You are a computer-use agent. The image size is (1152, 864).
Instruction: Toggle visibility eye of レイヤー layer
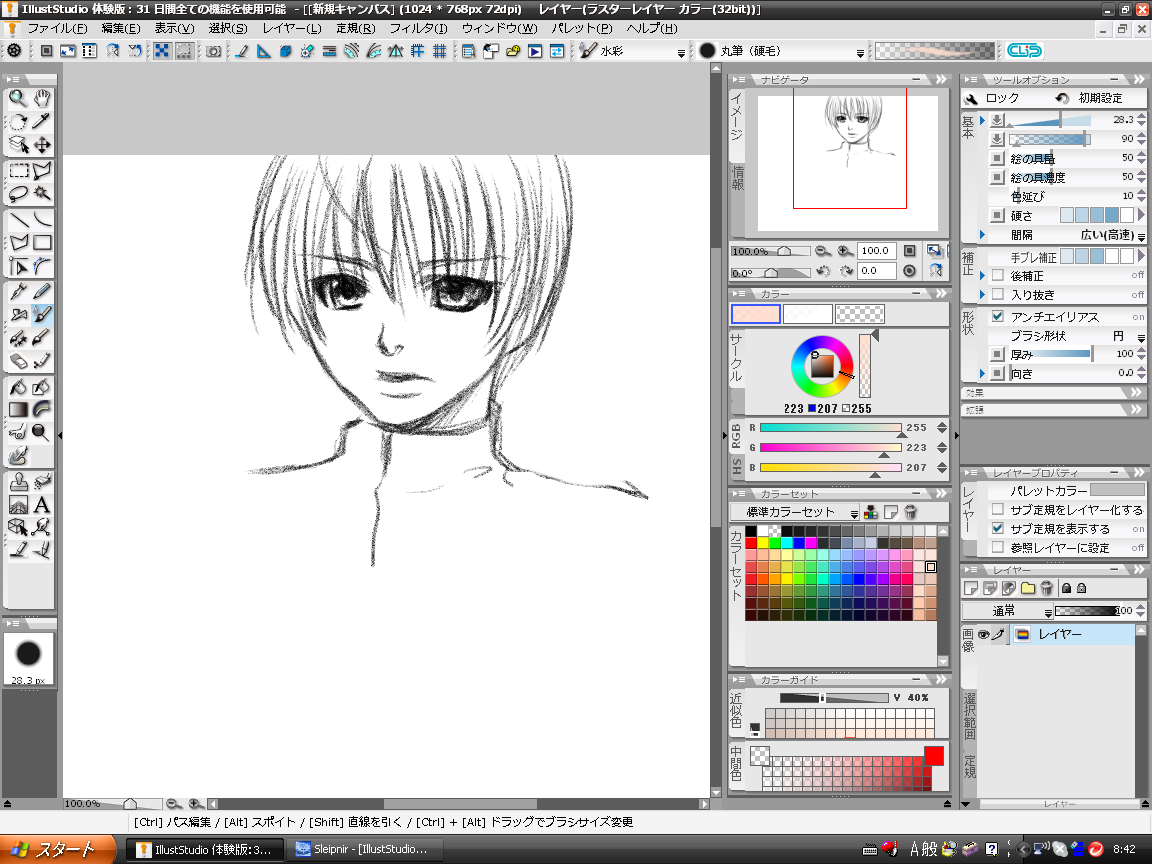click(983, 635)
